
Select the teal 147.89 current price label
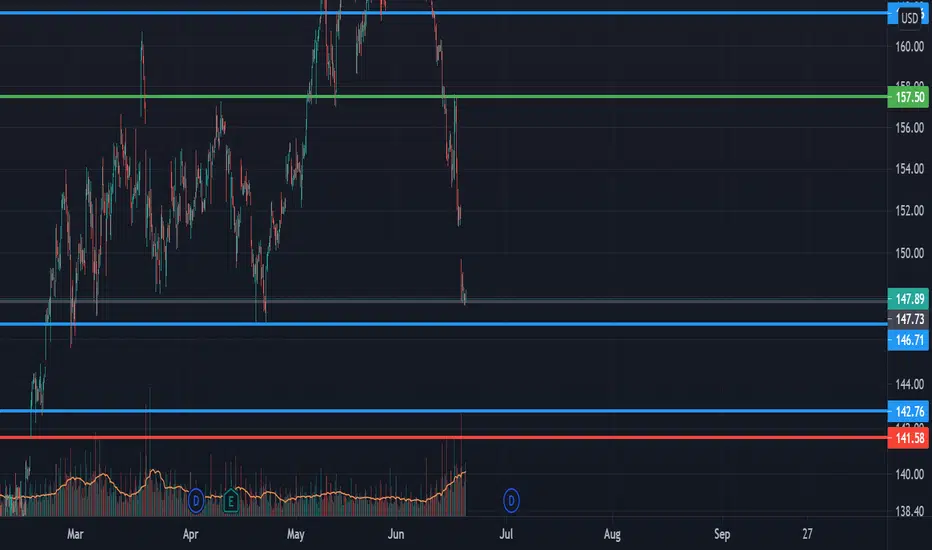click(908, 298)
